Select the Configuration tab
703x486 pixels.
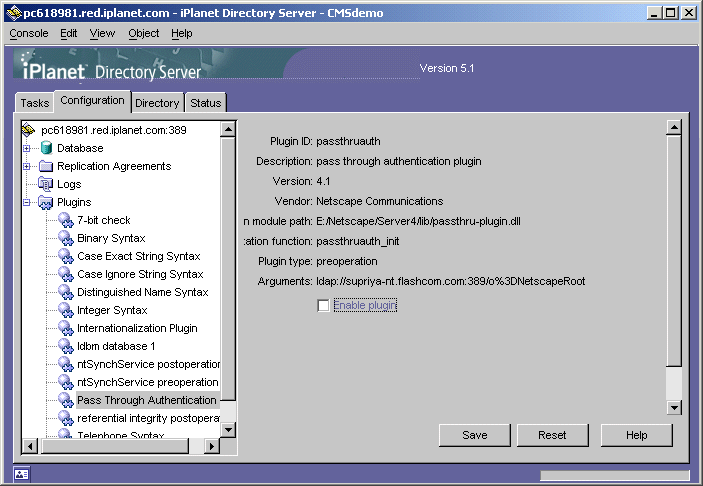[x=92, y=100]
